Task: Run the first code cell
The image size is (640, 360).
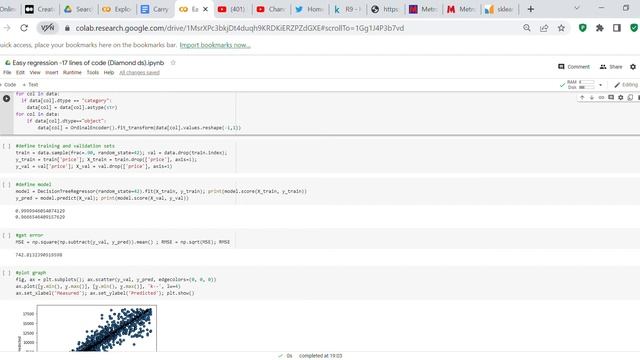Action: tap(7, 98)
